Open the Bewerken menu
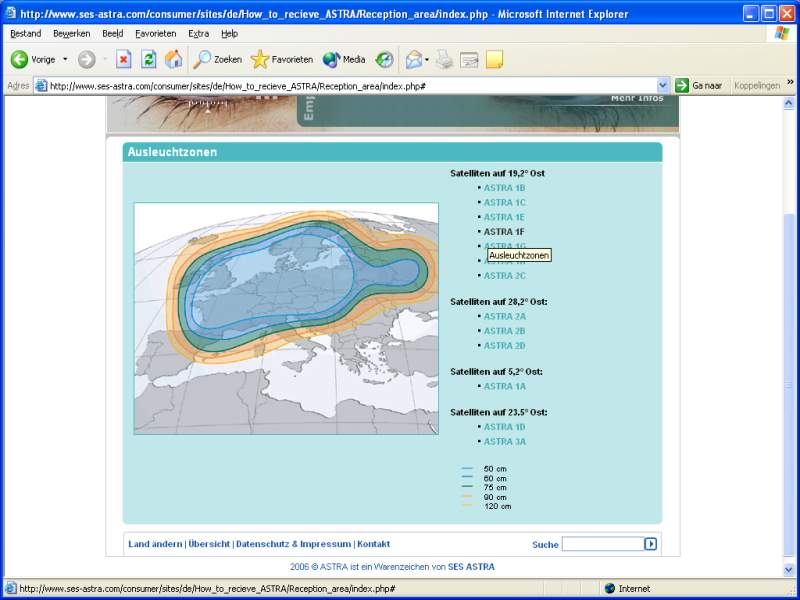 pyautogui.click(x=71, y=34)
